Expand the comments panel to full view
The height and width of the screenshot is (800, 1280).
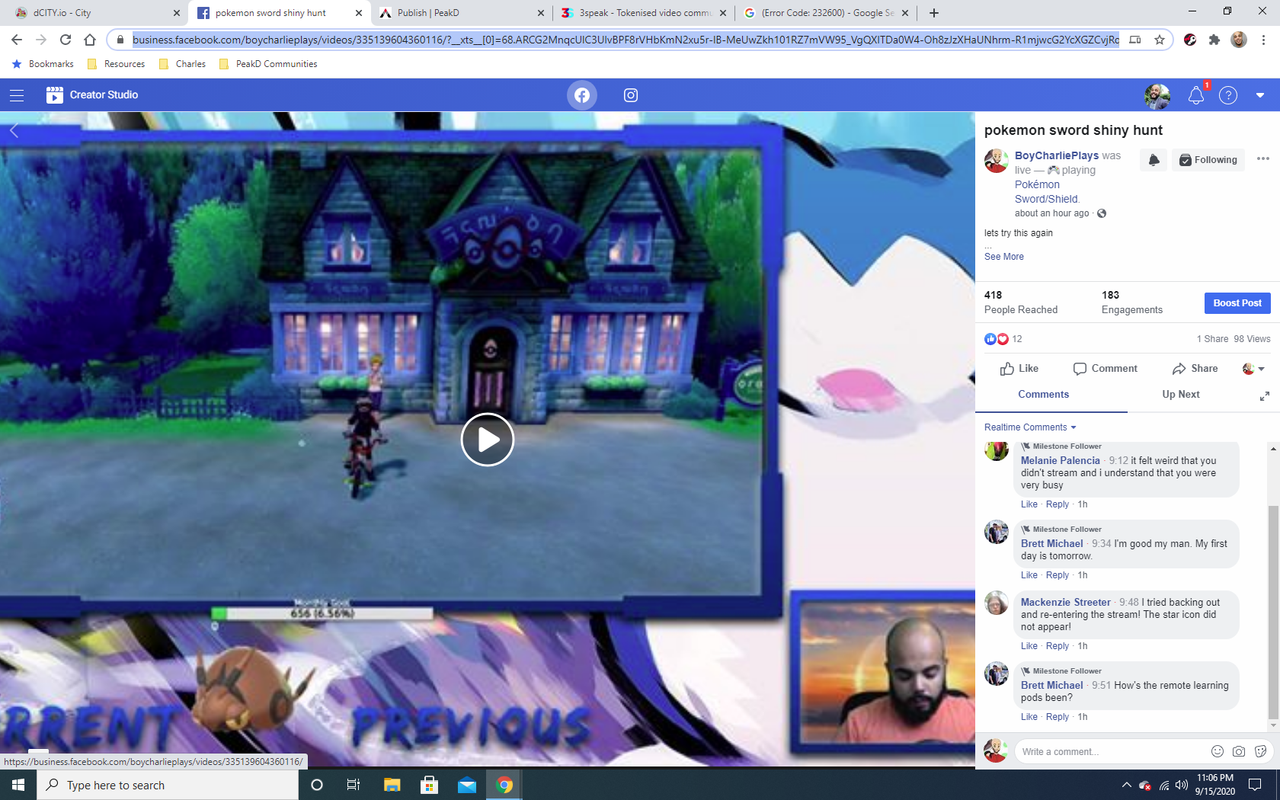[x=1264, y=396]
